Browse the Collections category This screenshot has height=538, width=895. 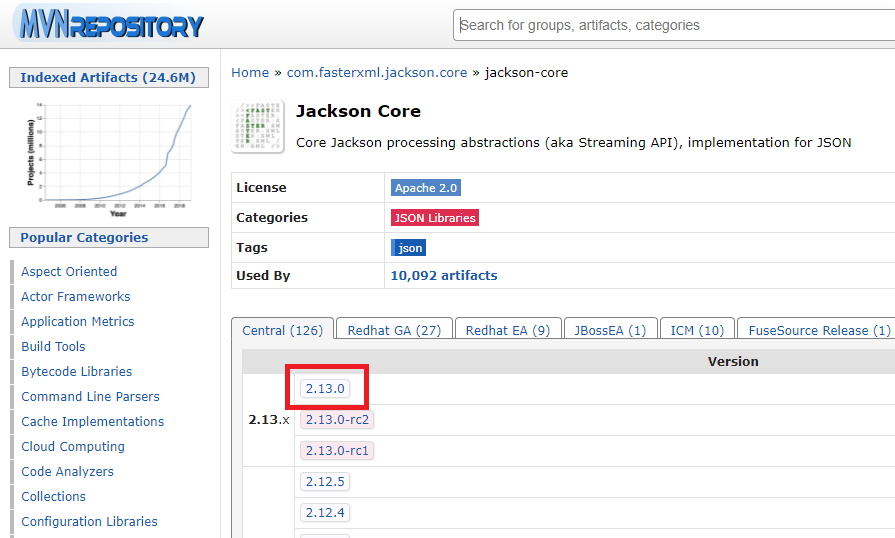tap(54, 496)
